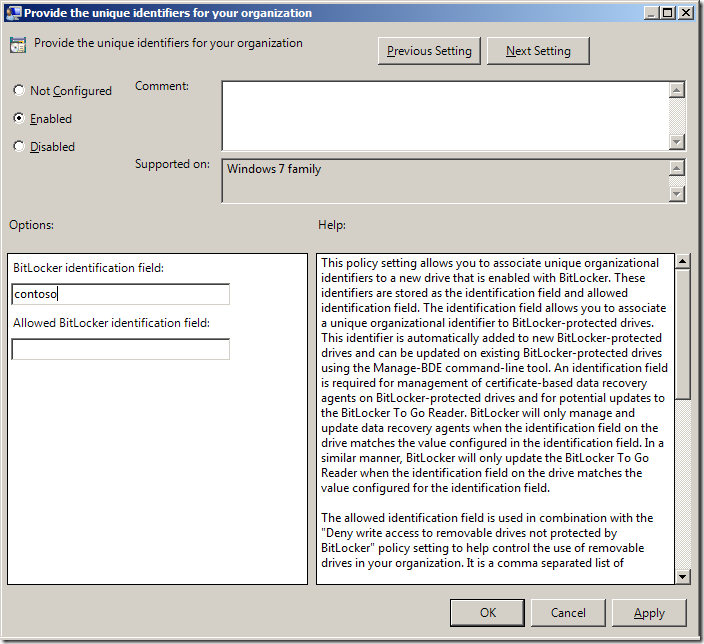704x644 pixels.
Task: Select the Enabled radio button
Action: tap(19, 119)
